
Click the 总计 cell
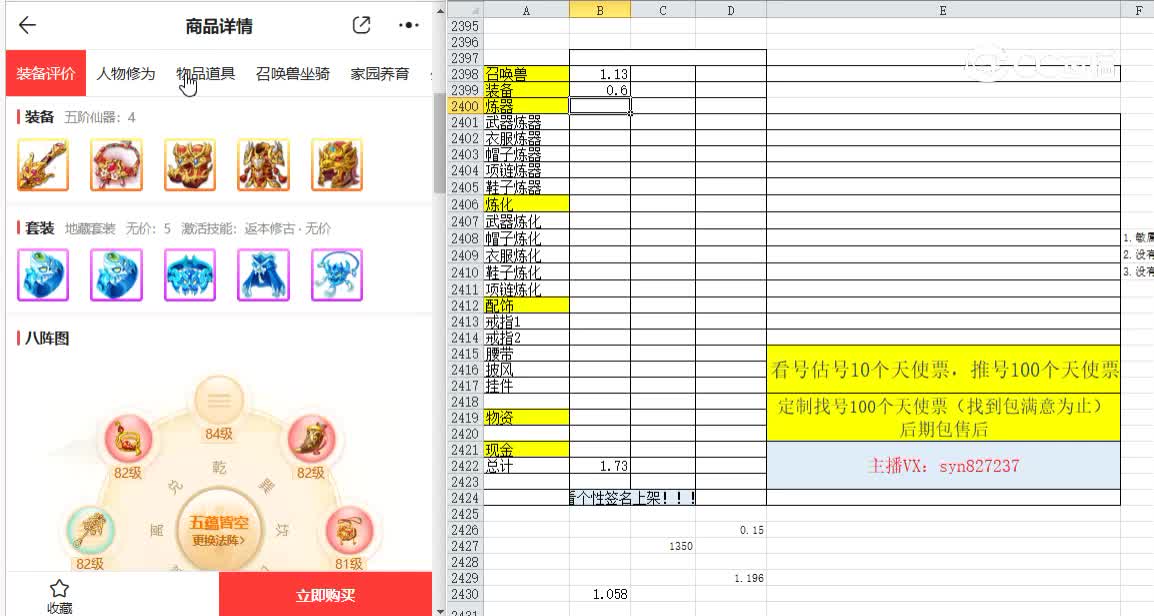point(526,466)
